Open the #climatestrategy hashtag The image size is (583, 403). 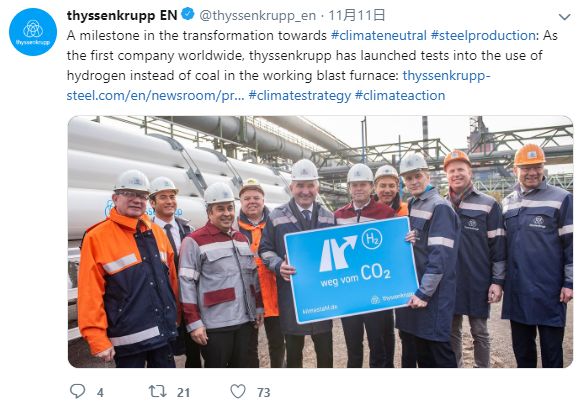pyautogui.click(x=300, y=96)
